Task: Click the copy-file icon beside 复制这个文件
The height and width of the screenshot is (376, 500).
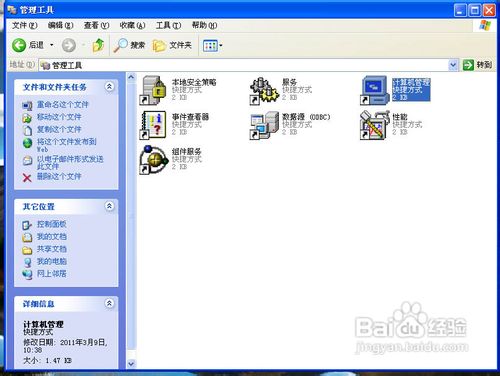Action: coord(27,130)
